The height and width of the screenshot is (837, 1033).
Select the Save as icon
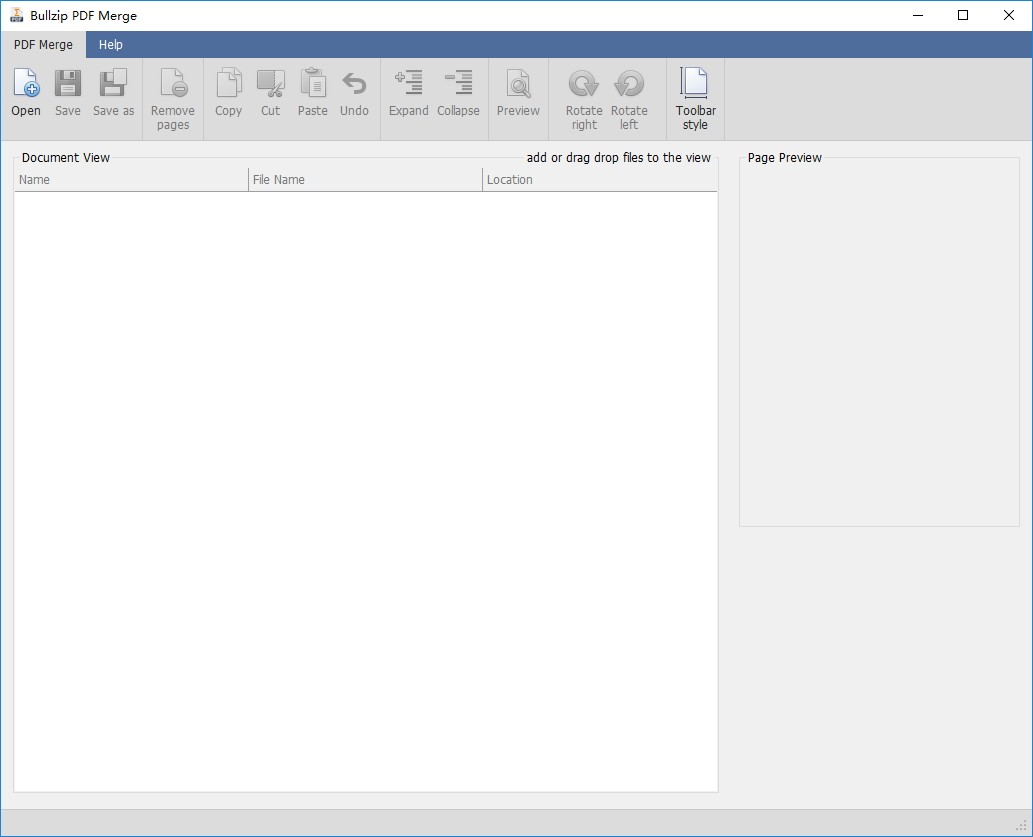[x=113, y=84]
